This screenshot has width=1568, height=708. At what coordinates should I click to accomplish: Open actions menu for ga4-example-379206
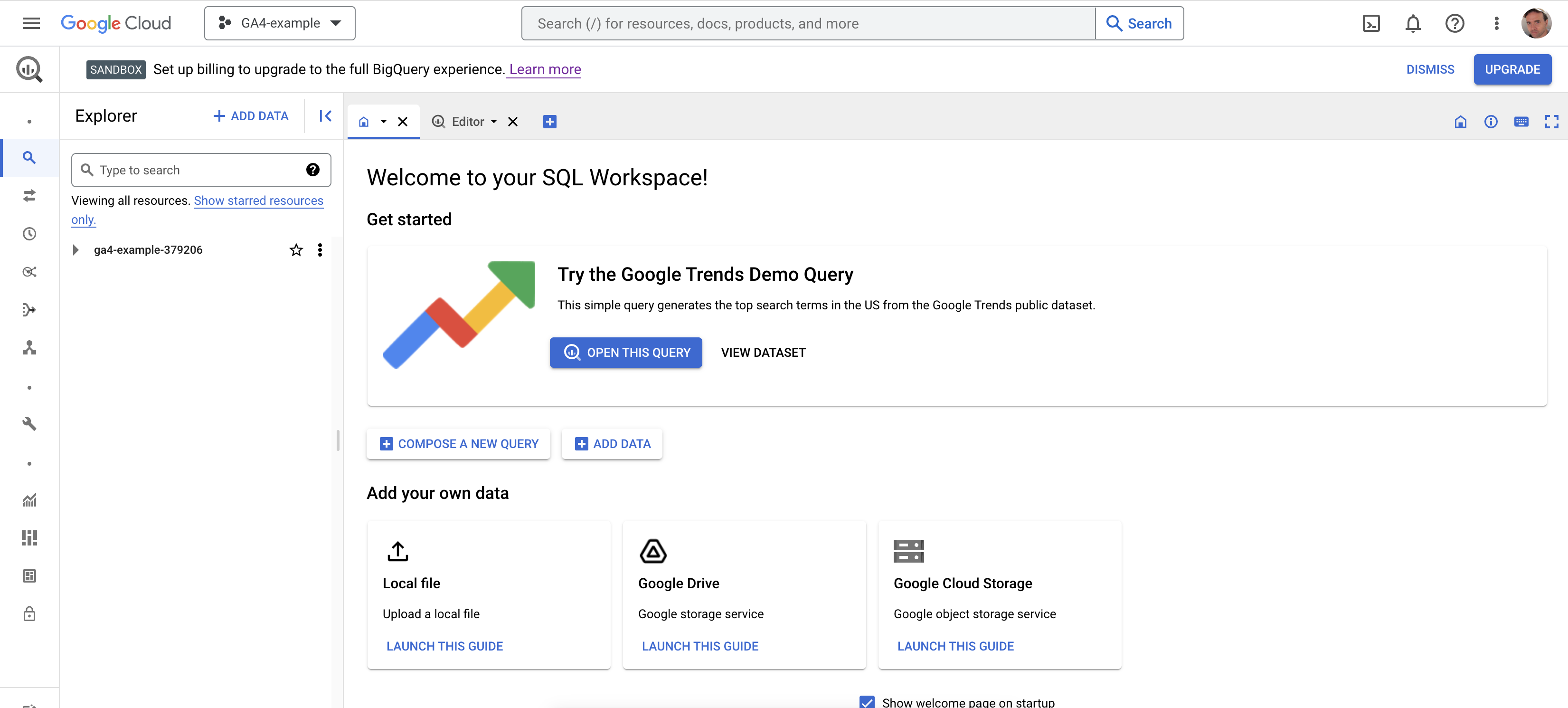(320, 250)
